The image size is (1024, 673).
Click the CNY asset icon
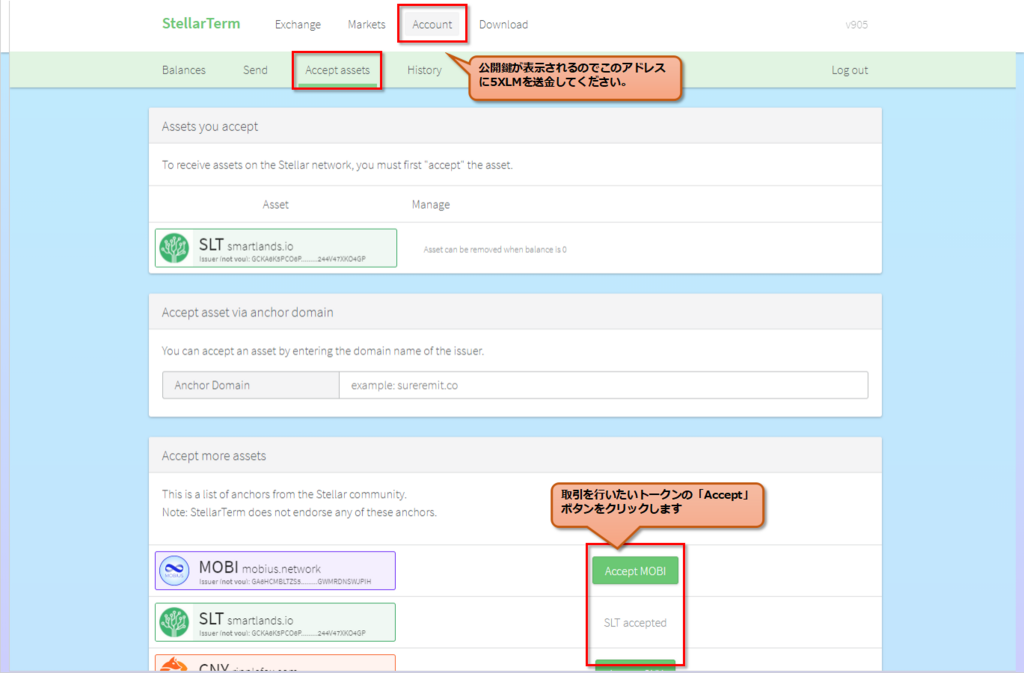[x=174, y=665]
